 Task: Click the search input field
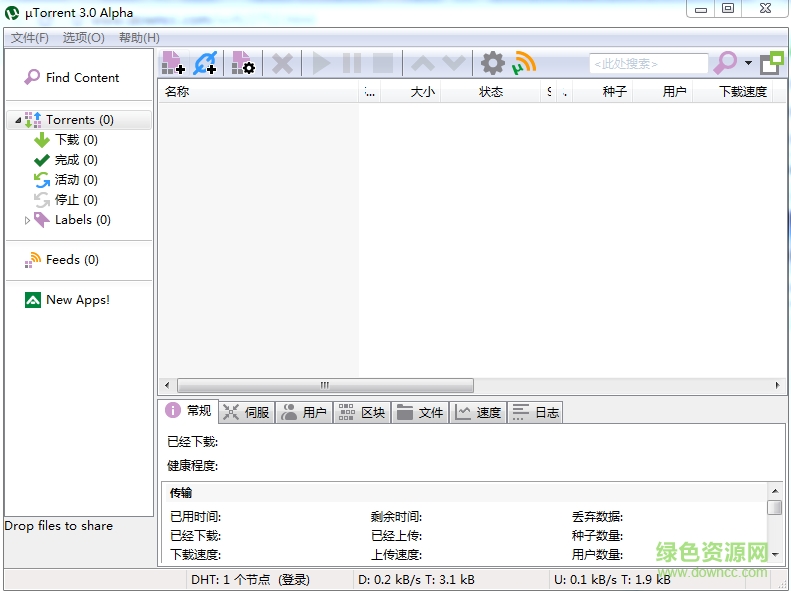tap(648, 64)
